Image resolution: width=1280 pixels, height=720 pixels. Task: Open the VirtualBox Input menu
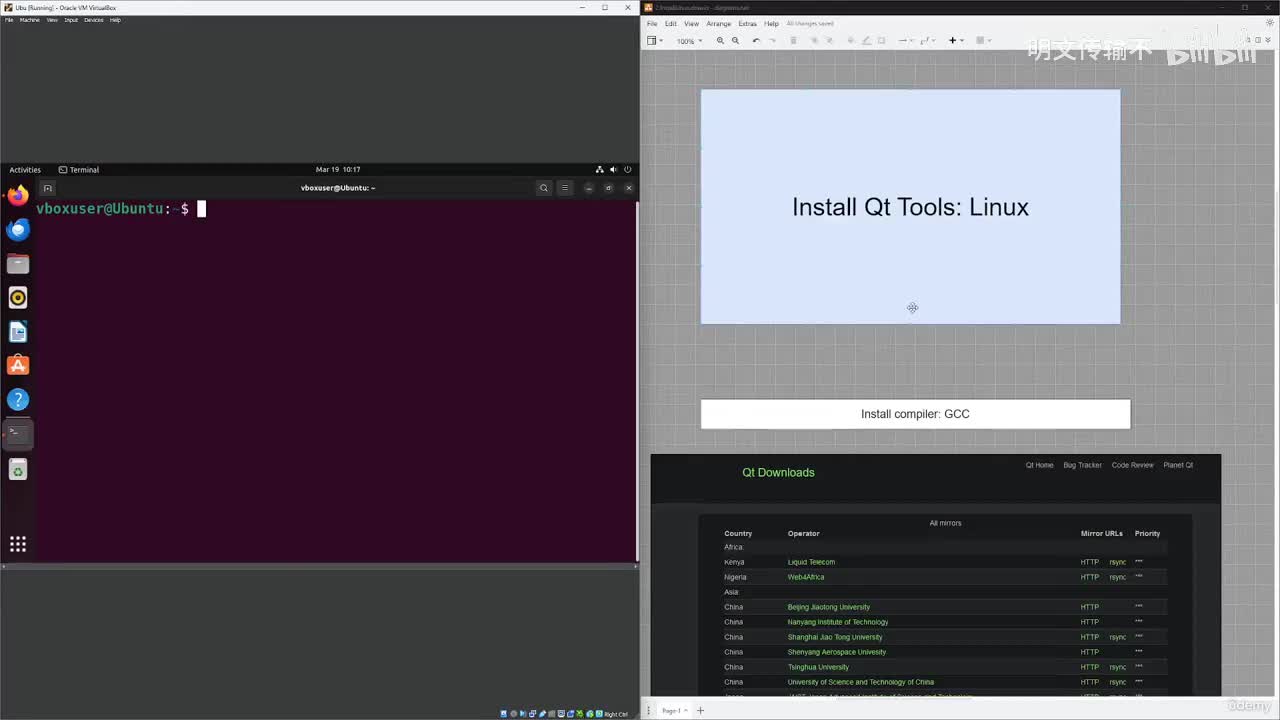[71, 20]
